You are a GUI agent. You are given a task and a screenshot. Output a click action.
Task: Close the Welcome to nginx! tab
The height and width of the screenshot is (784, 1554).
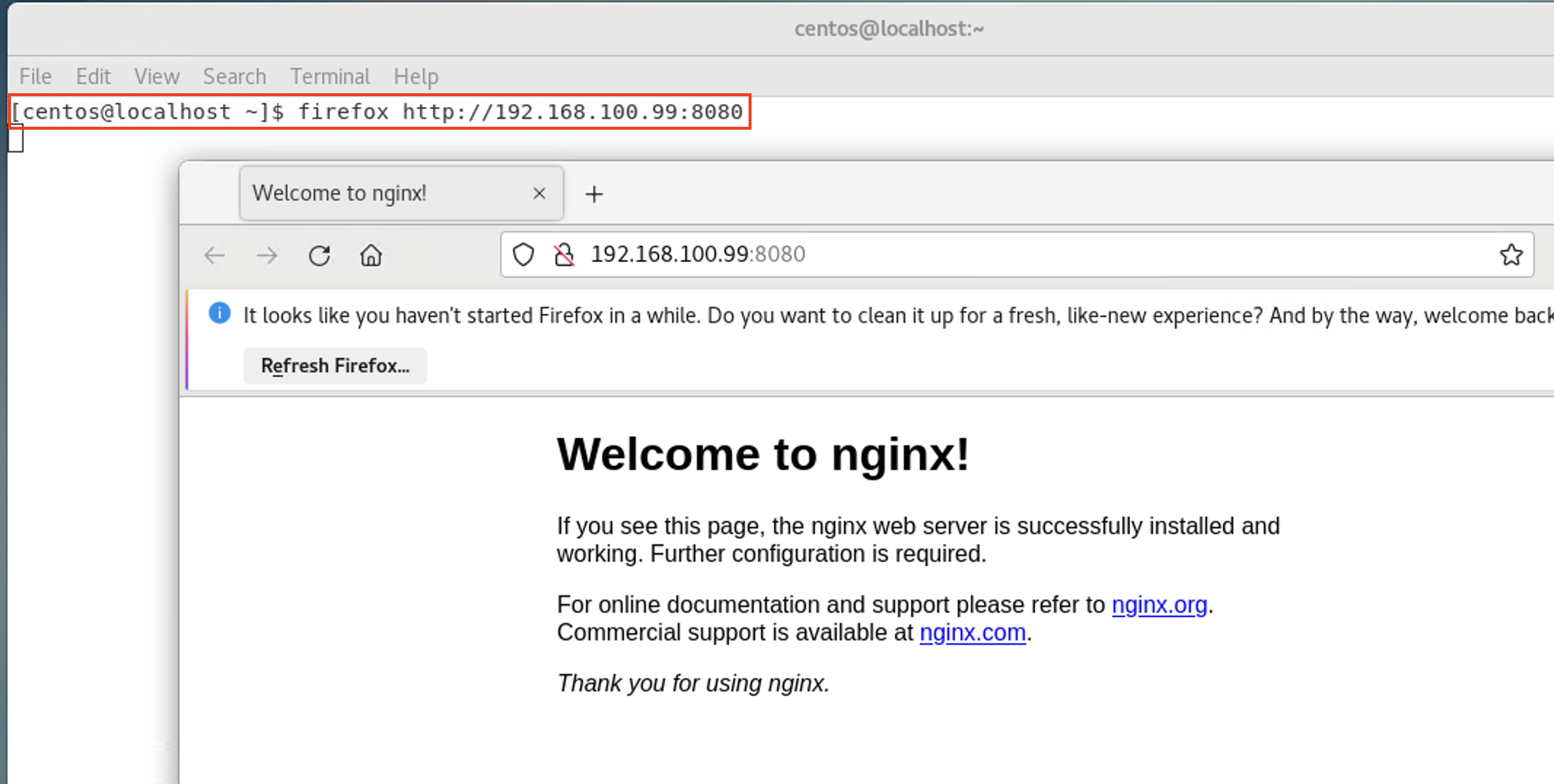539,193
